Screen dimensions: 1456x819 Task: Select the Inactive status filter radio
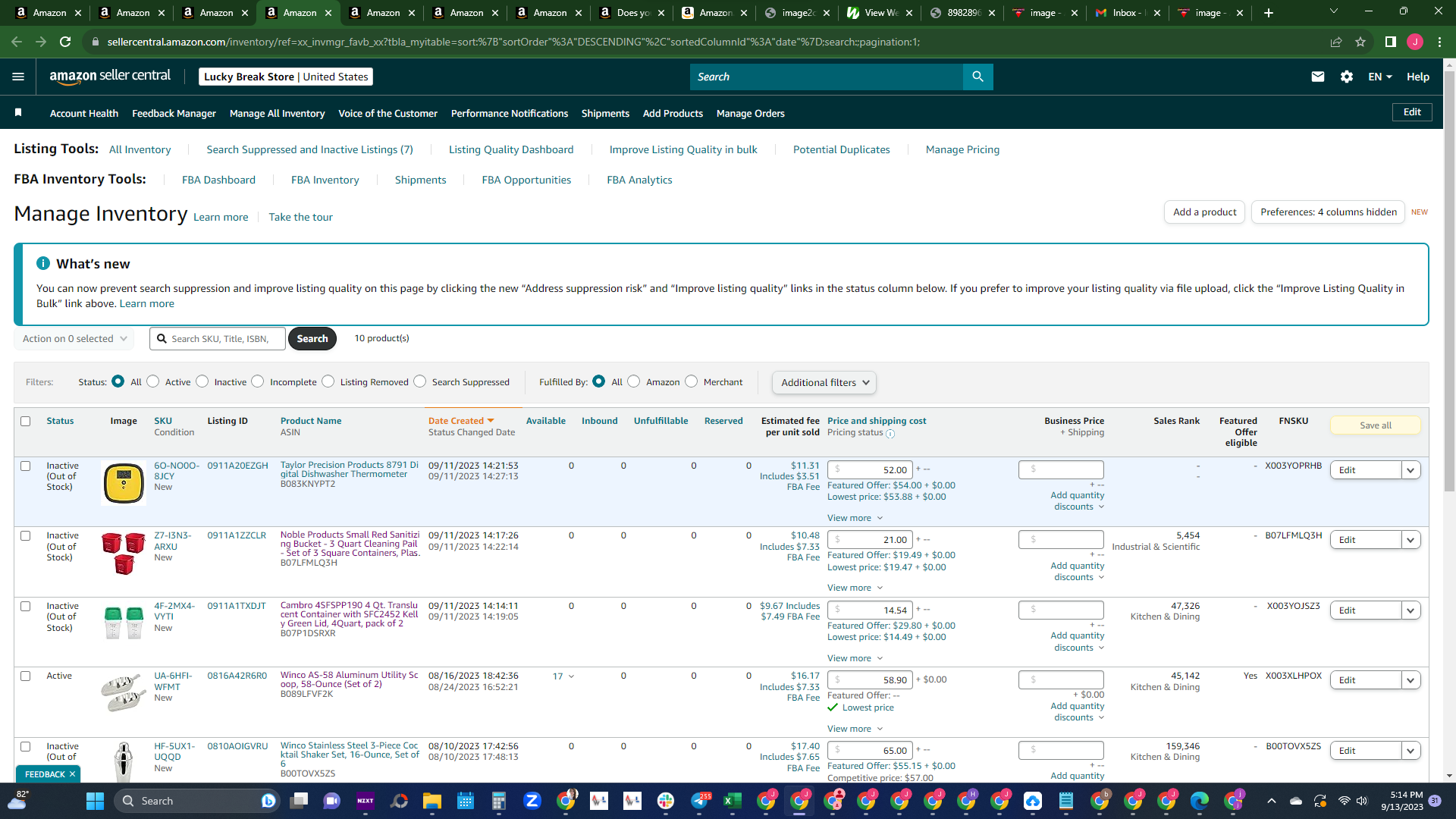tap(202, 381)
